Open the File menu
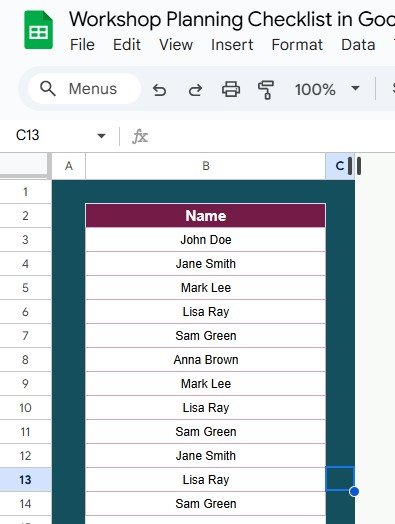The height and width of the screenshot is (524, 395). (82, 45)
